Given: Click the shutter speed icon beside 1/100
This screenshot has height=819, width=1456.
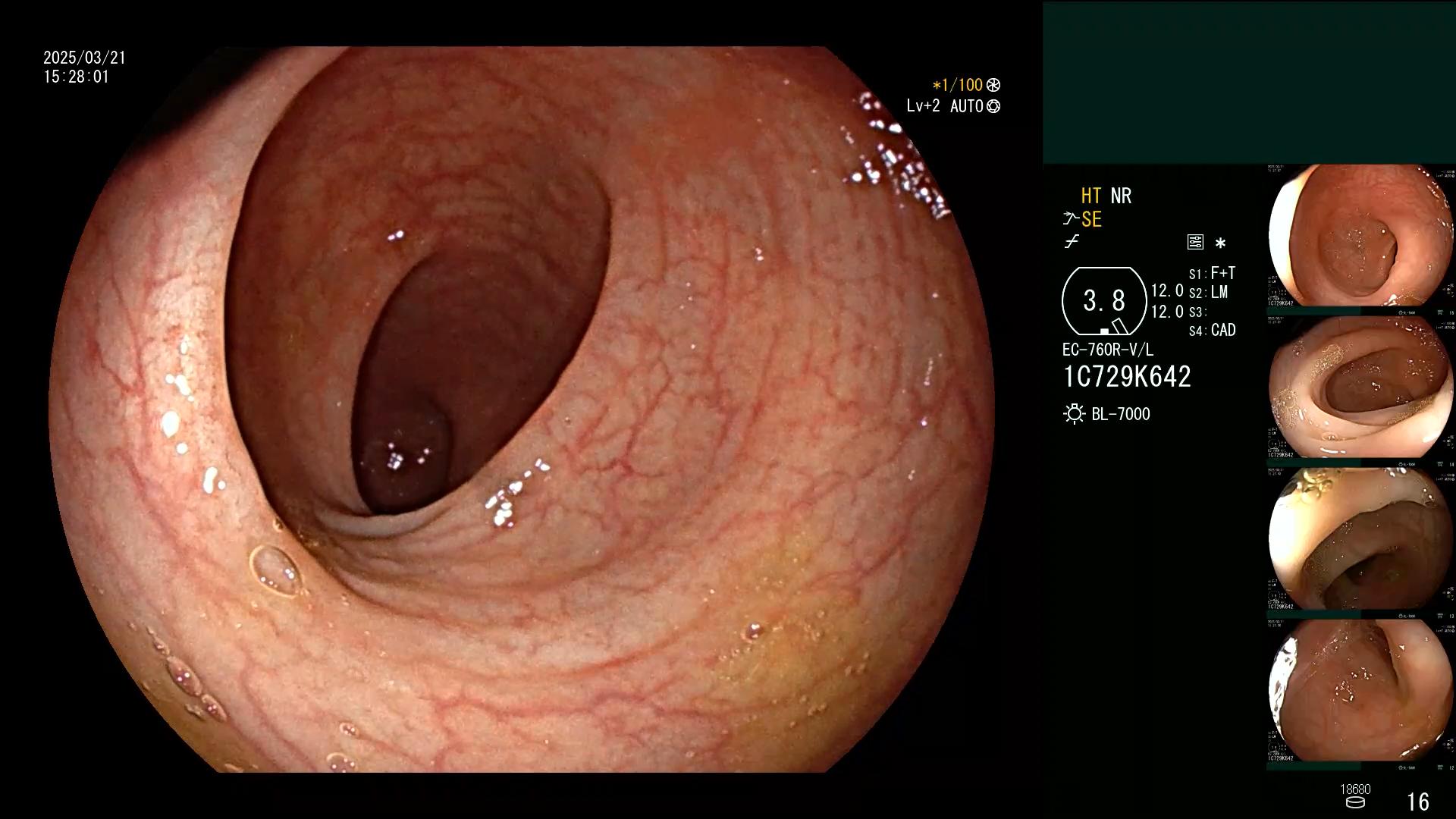Looking at the screenshot, I should tap(993, 86).
